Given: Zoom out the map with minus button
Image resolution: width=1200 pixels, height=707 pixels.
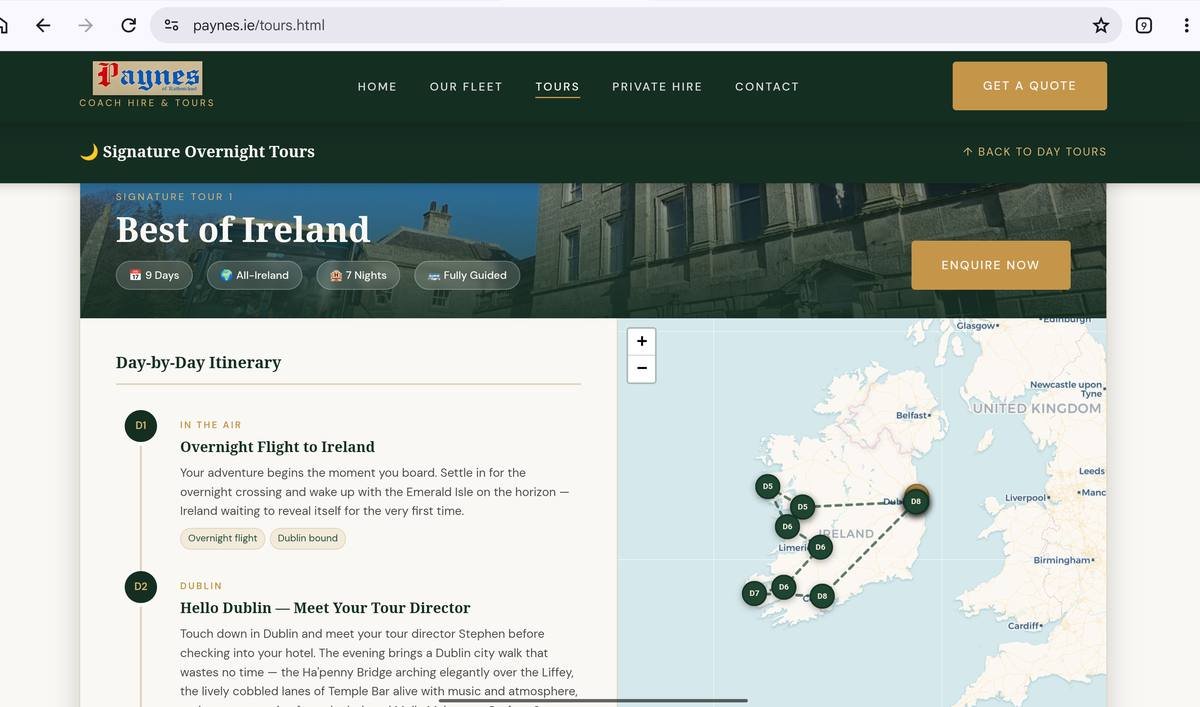Looking at the screenshot, I should coord(642,368).
